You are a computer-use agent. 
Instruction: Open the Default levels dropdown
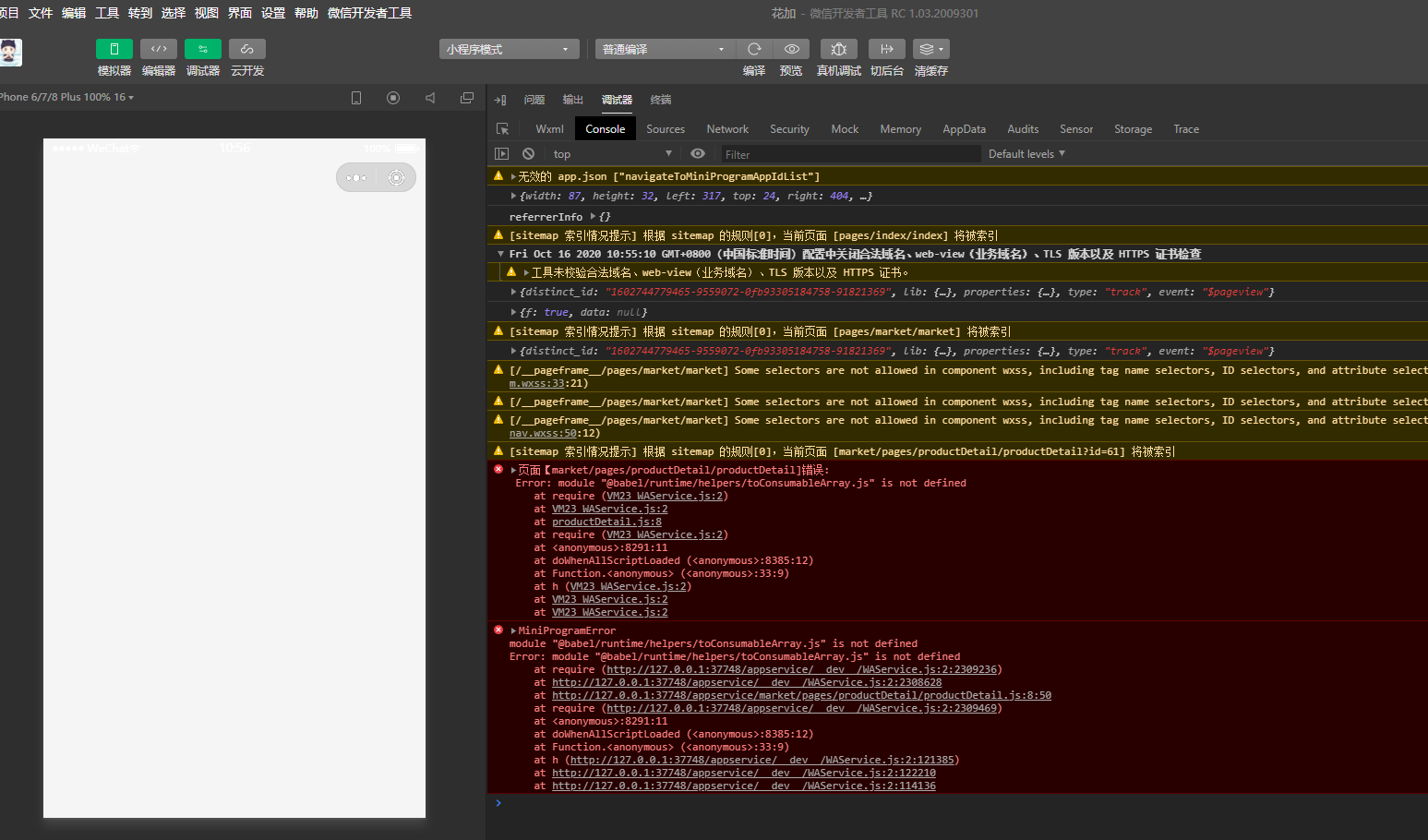(1026, 154)
